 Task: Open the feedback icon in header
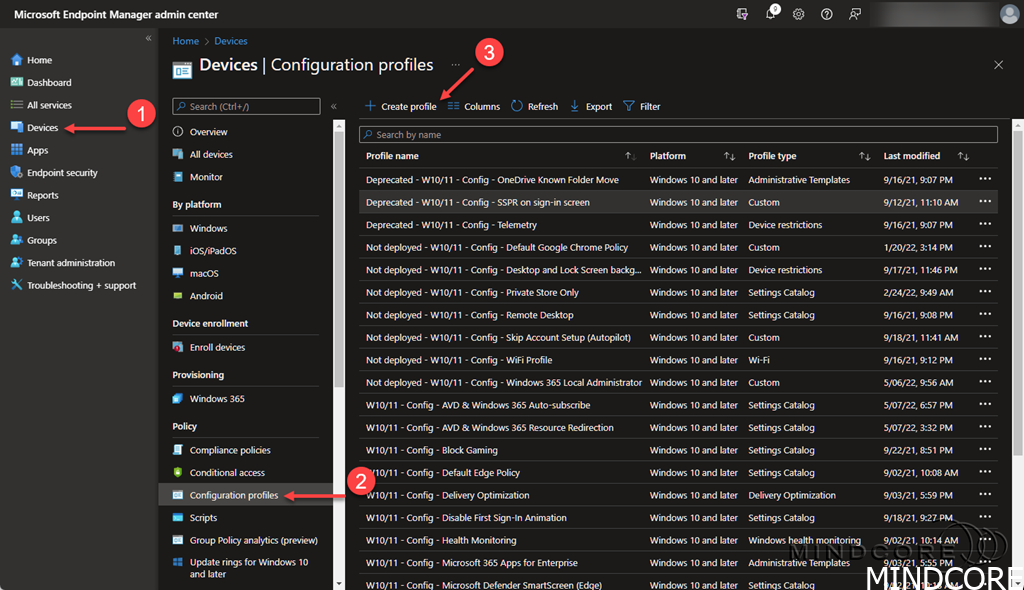point(855,14)
